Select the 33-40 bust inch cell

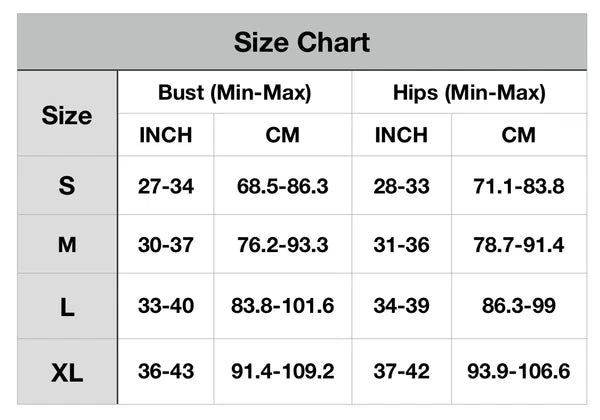pyautogui.click(x=166, y=306)
